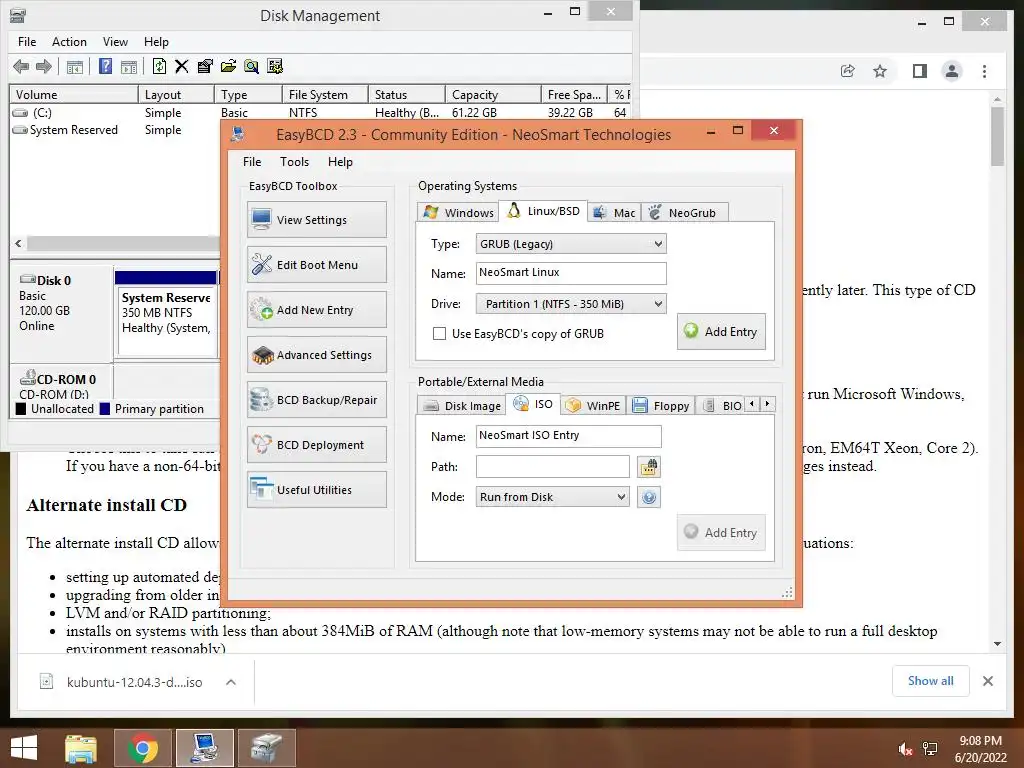
Task: Open Disk Management Action menu
Action: 69,42
